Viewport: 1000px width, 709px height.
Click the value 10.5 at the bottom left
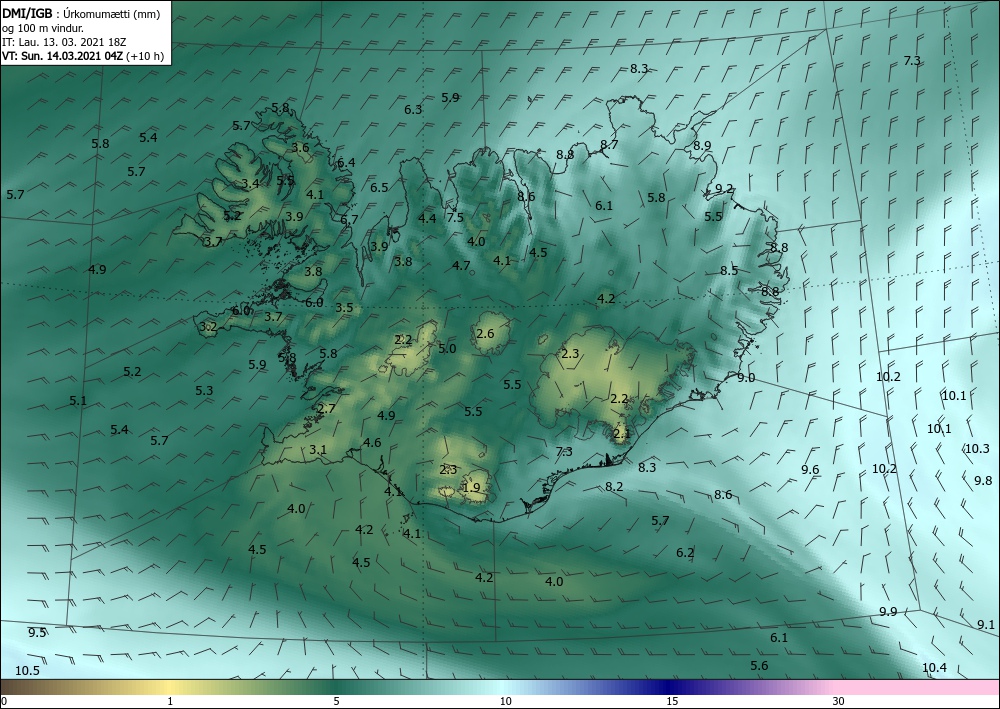click(27, 671)
